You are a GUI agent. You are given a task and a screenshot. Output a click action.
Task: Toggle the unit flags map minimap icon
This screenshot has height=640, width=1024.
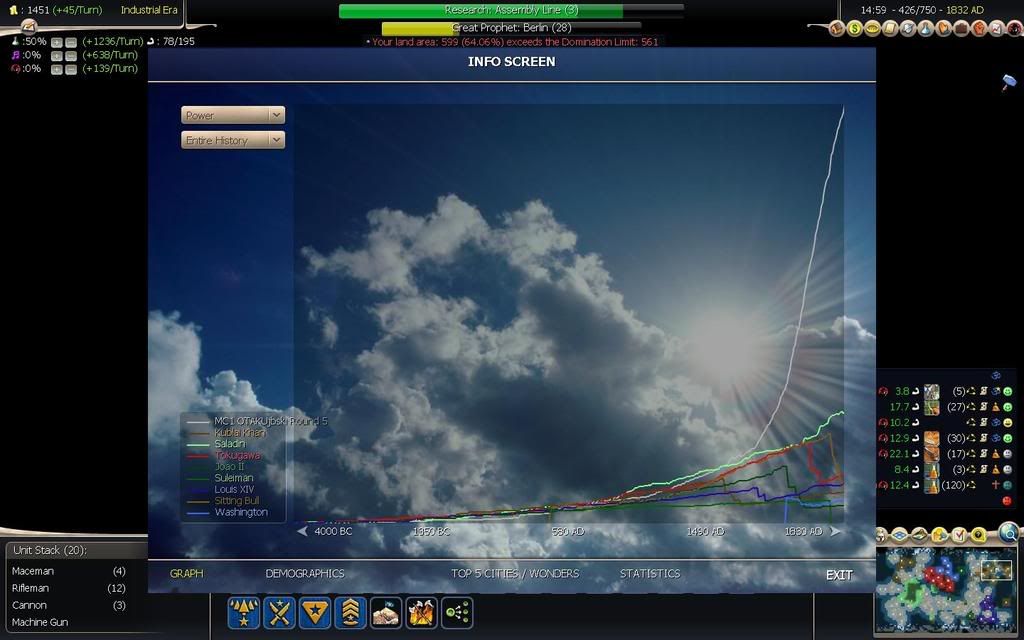pos(920,536)
